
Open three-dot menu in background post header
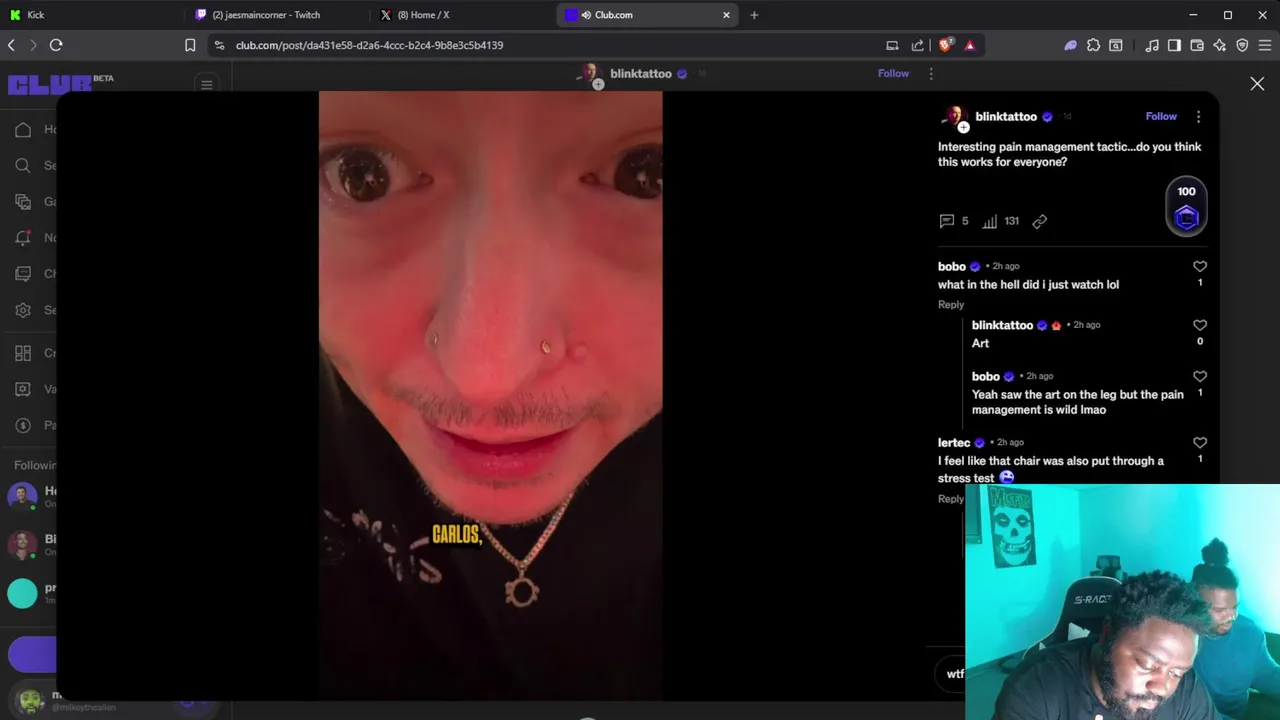(x=931, y=74)
